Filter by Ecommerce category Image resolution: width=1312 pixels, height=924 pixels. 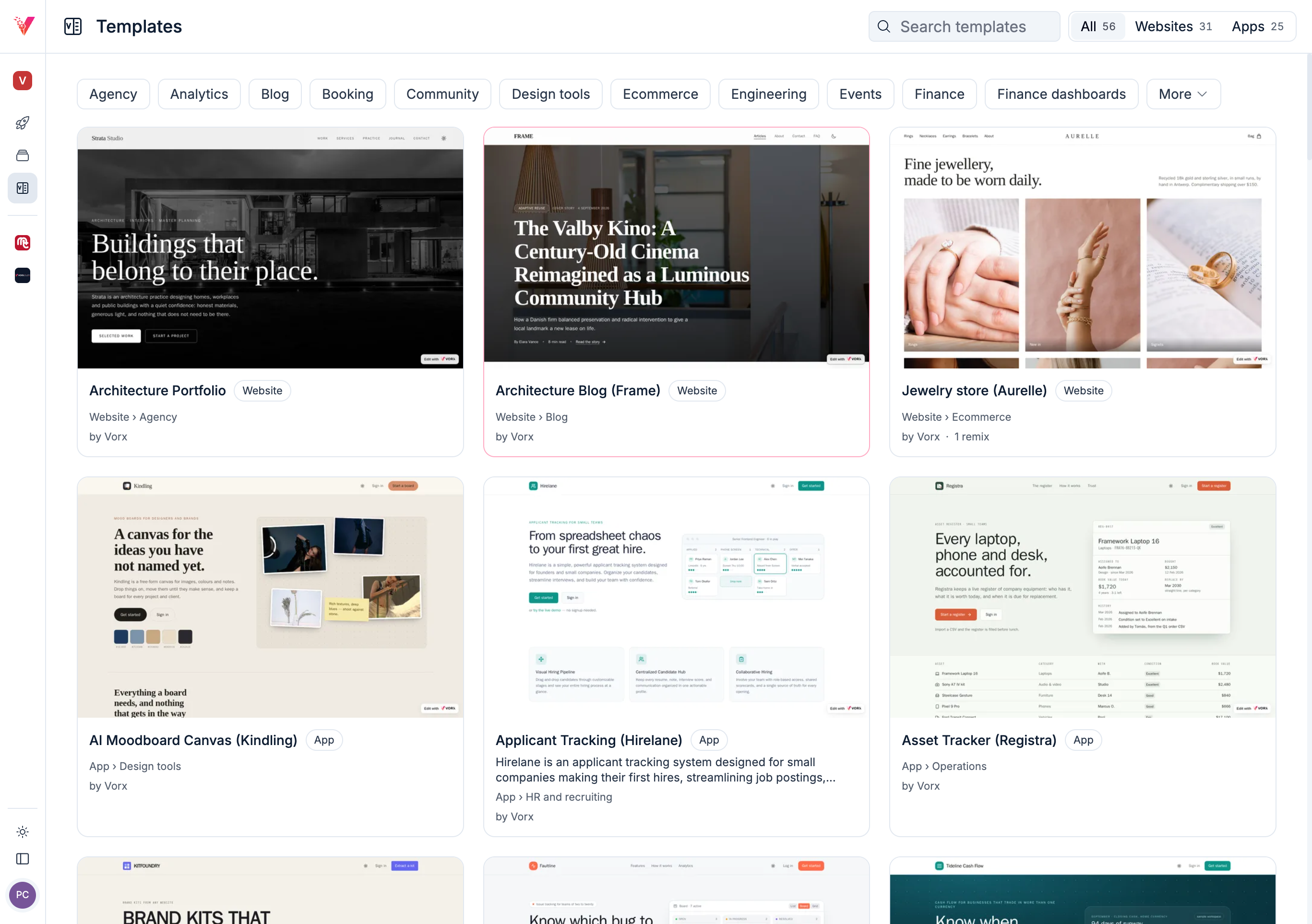[660, 94]
